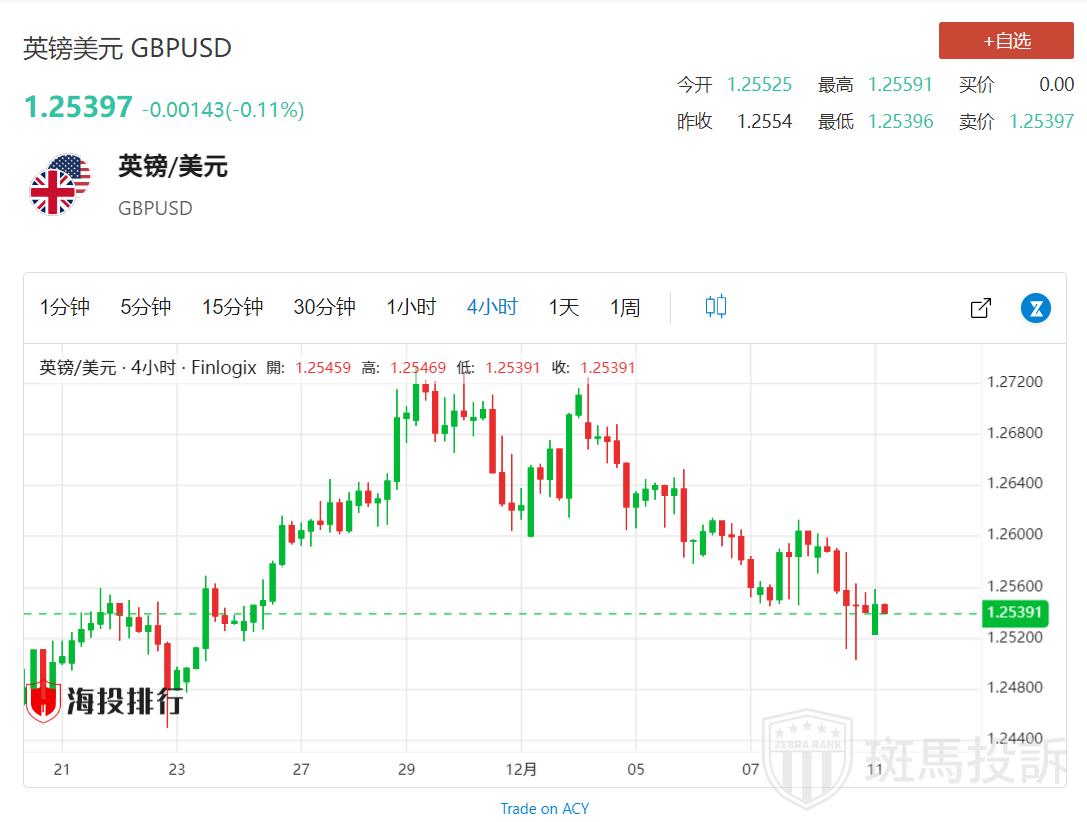Open the Trade on ACY link
1087x822 pixels.
tap(544, 808)
